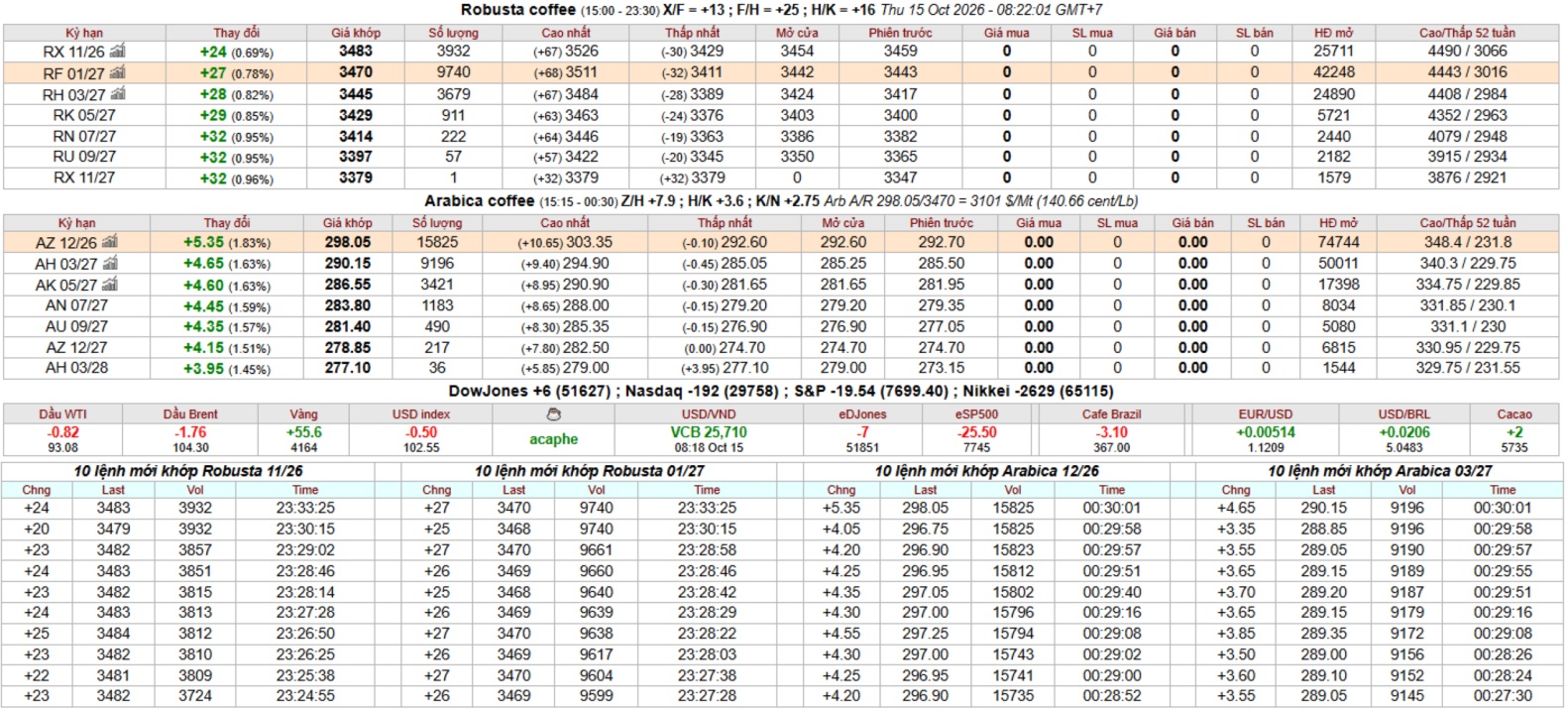Click the 52-week range 4490 / 3066

click(x=1467, y=52)
